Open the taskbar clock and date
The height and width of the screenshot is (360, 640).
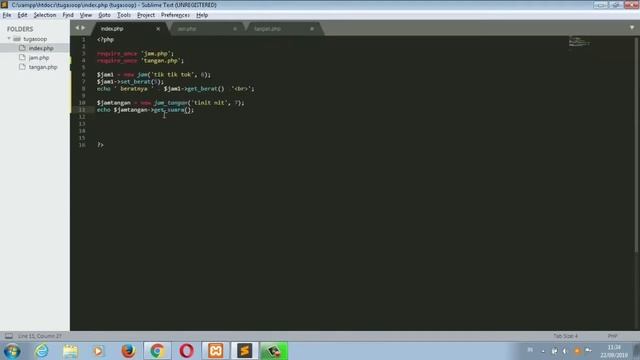pyautogui.click(x=614, y=351)
